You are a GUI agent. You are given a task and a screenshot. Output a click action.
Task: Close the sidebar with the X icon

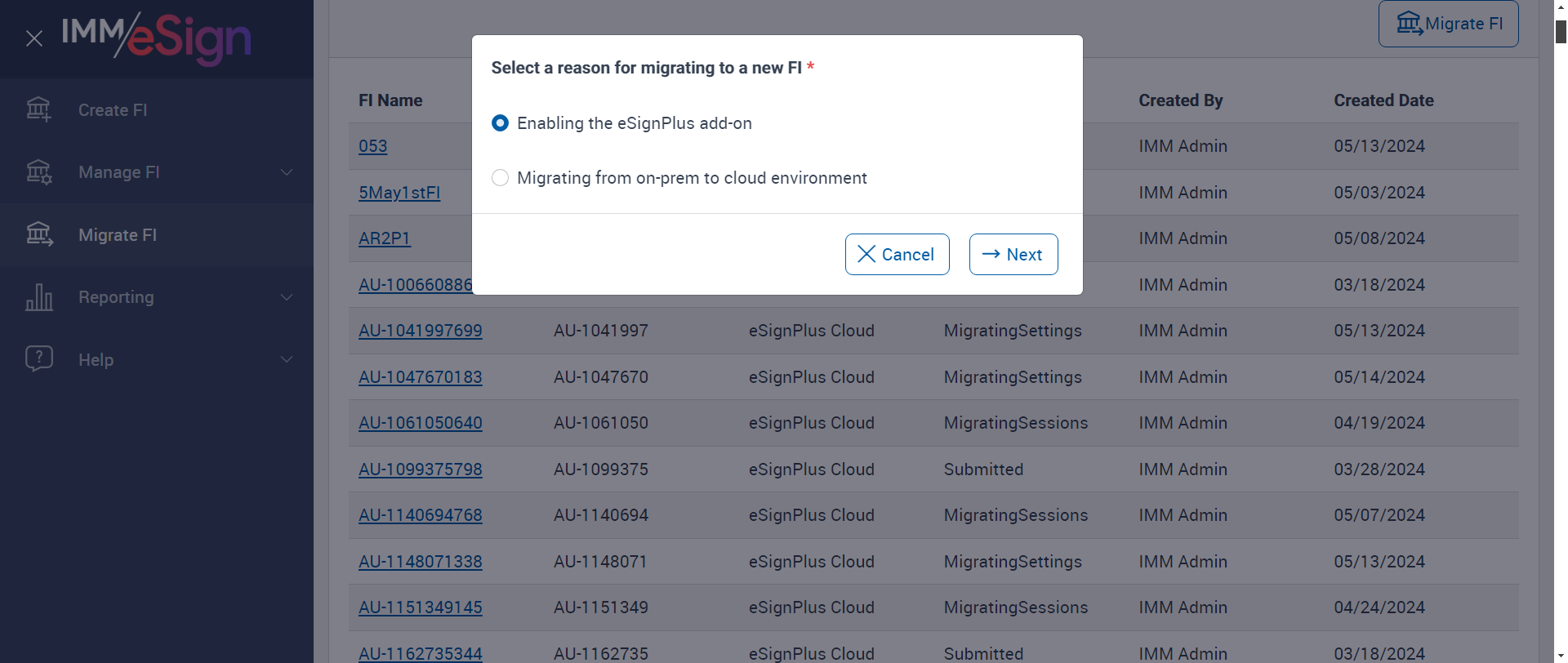[34, 38]
